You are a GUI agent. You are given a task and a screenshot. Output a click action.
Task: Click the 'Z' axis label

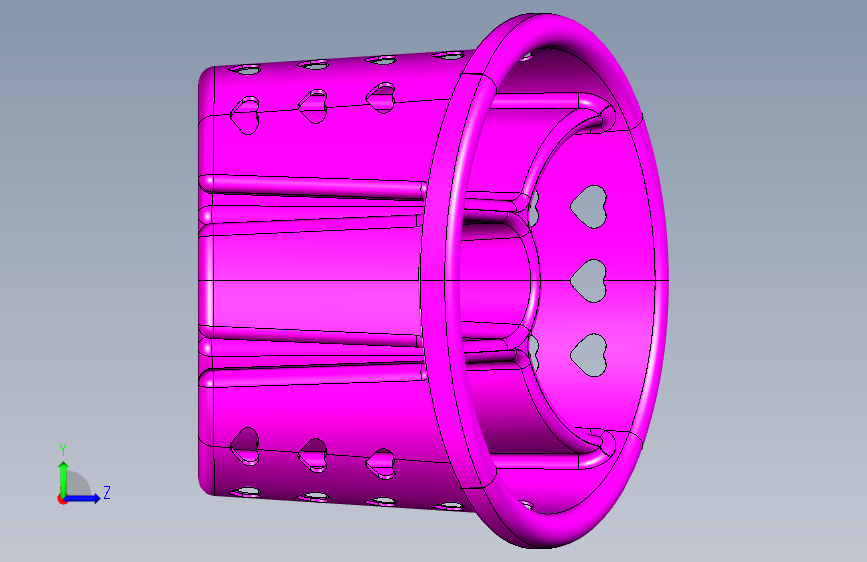click(x=107, y=492)
